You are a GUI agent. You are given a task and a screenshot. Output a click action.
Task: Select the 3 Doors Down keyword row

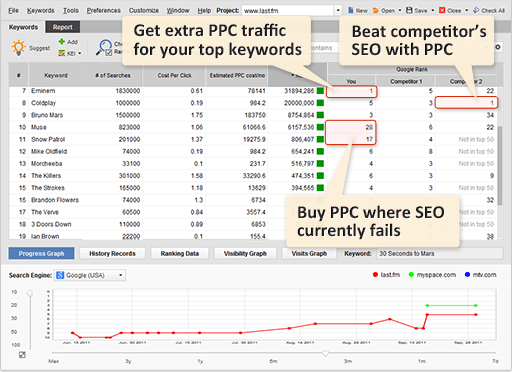(253, 224)
